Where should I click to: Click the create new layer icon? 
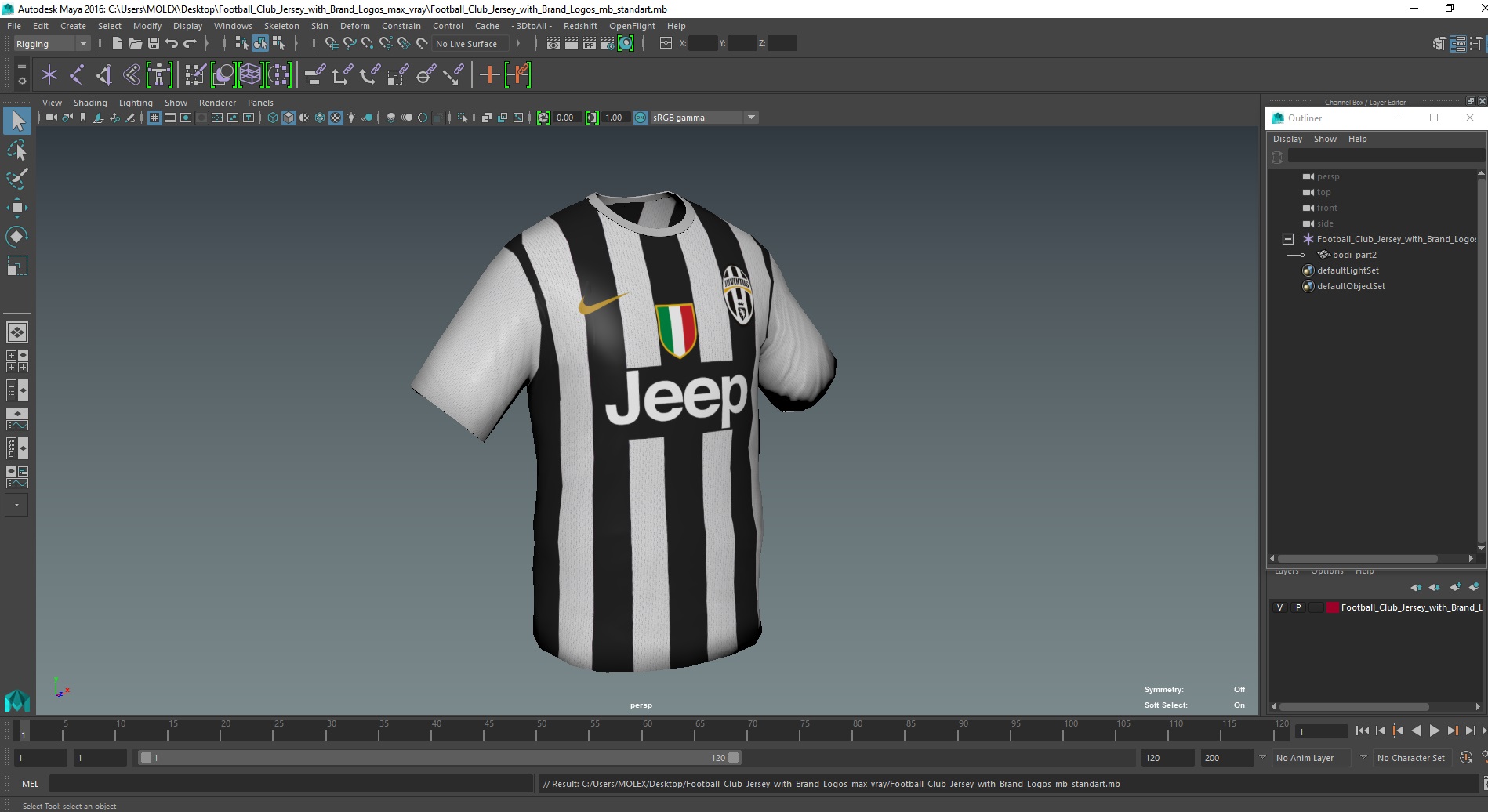1455,587
